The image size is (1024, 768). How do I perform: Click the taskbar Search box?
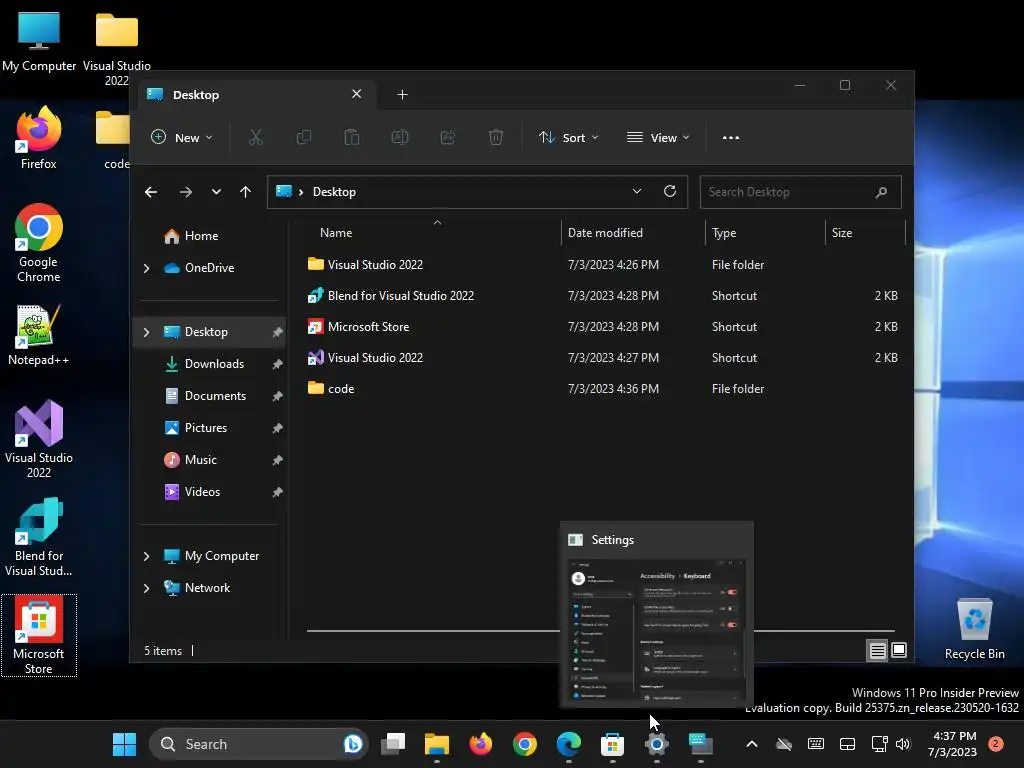[259, 744]
